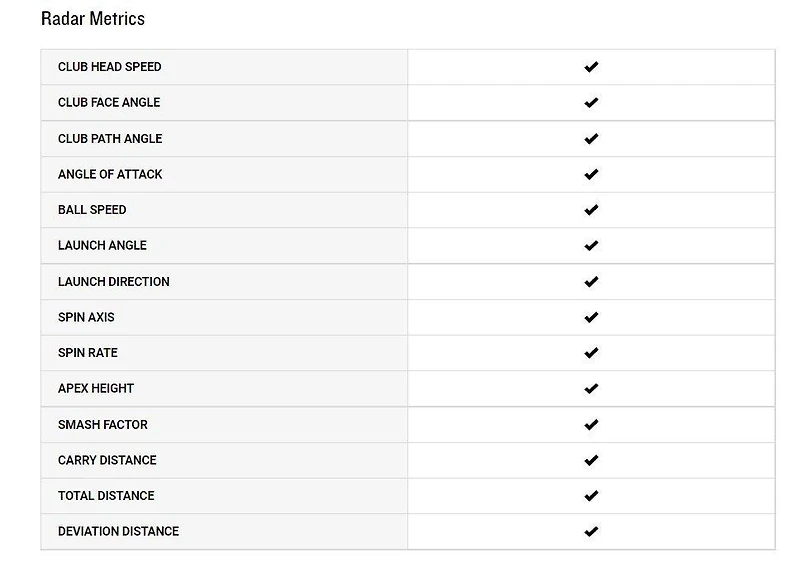Viewport: 800px width, 572px height.
Task: Click the SPIN AXIS row label
Action: click(x=86, y=317)
